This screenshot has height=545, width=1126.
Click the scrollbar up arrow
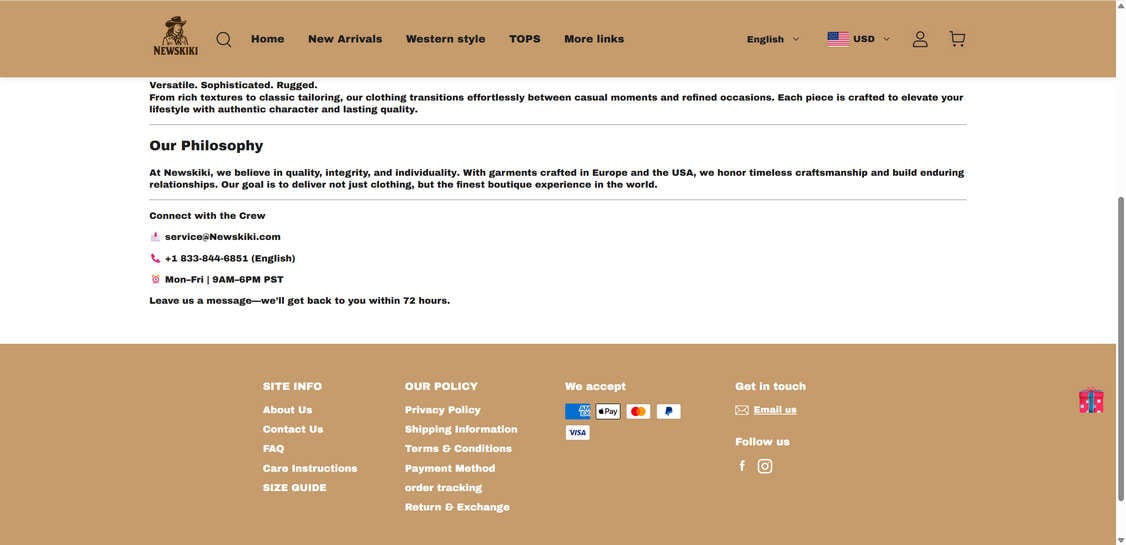coord(1120,5)
